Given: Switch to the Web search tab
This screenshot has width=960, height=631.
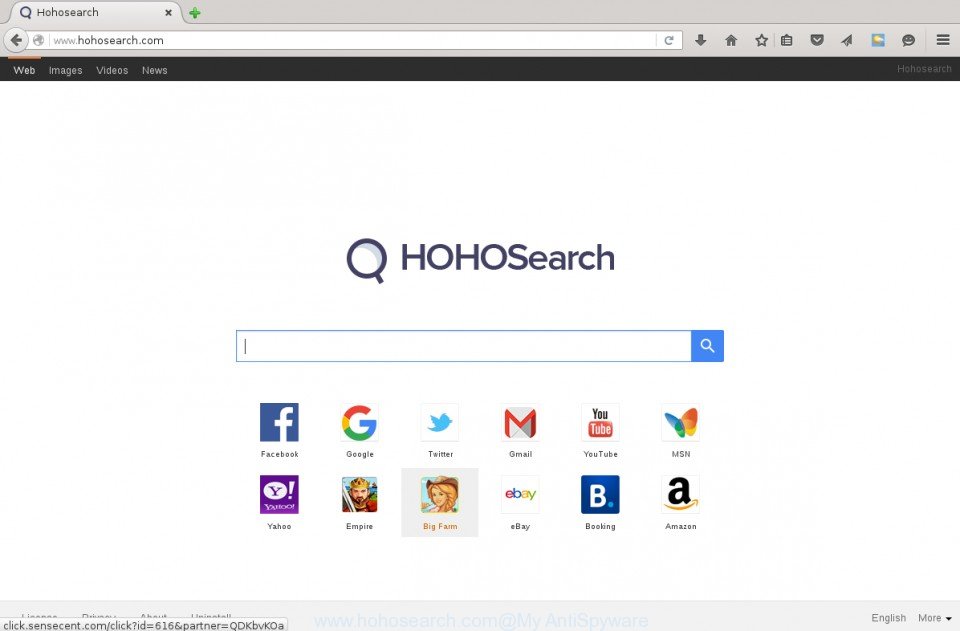Looking at the screenshot, I should click(x=24, y=70).
